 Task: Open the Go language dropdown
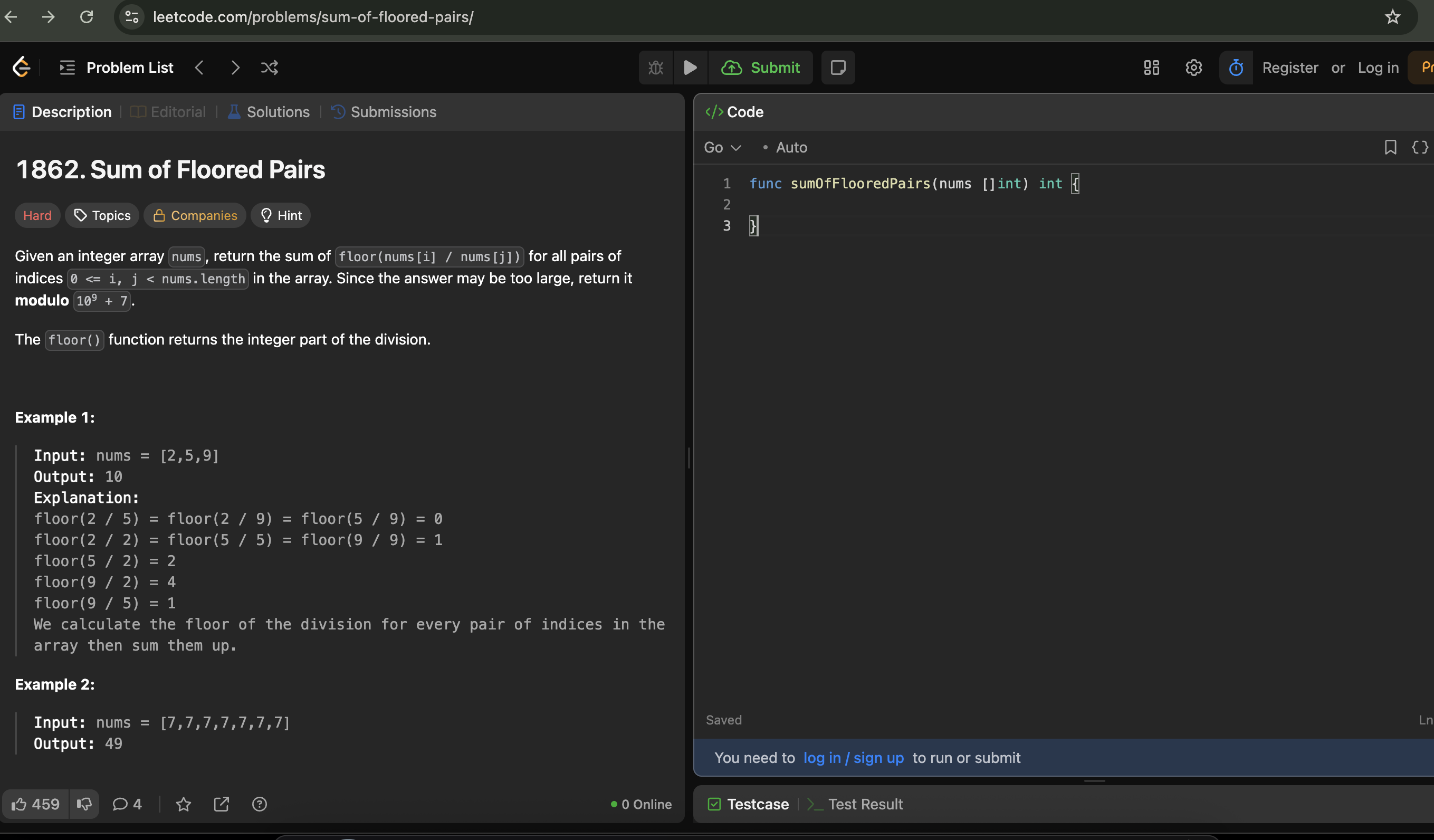pos(722,148)
